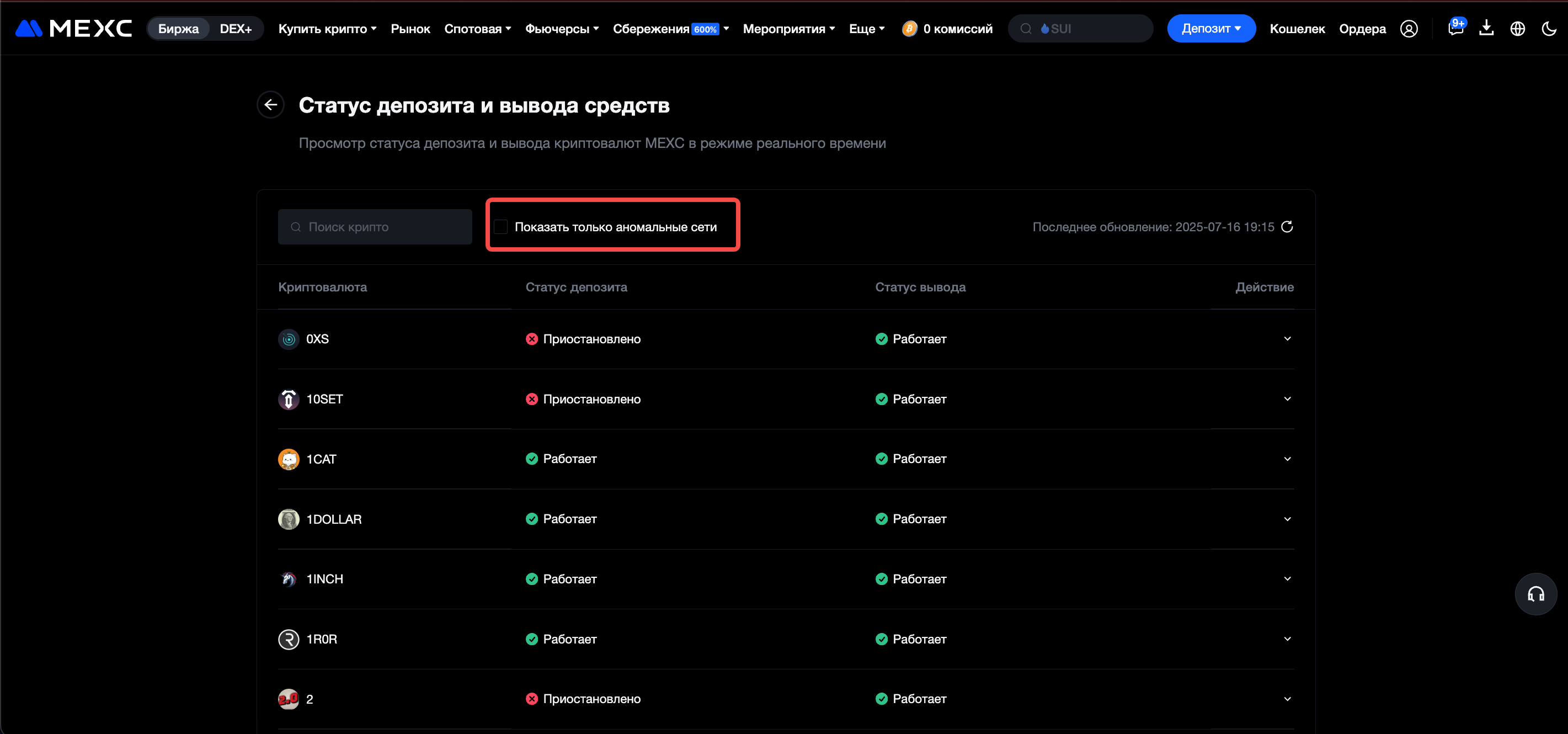Click the 1INCH coin icon
This screenshot has height=734, width=1568.
(289, 579)
